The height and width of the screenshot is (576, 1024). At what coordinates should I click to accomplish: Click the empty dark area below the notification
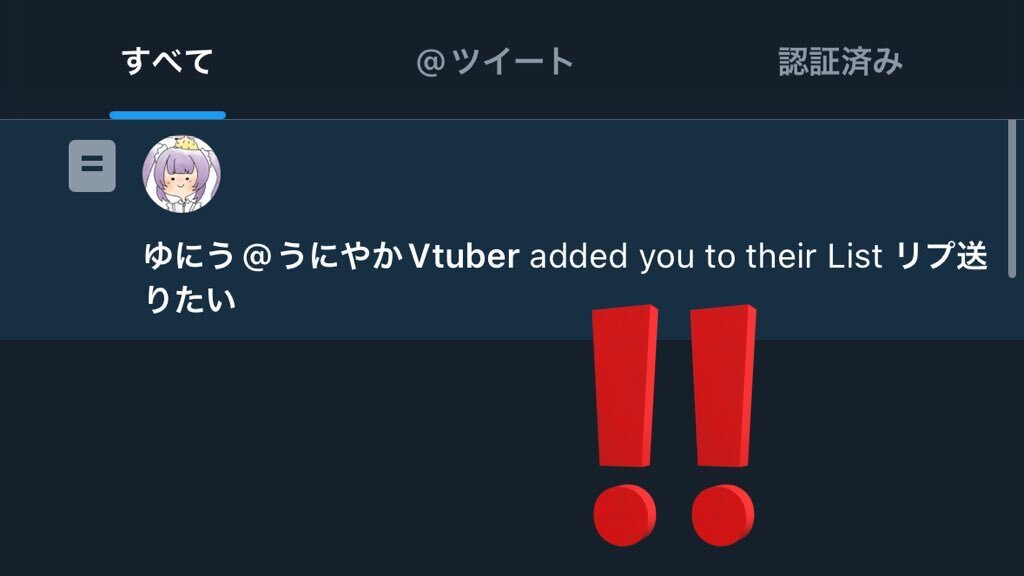294,457
